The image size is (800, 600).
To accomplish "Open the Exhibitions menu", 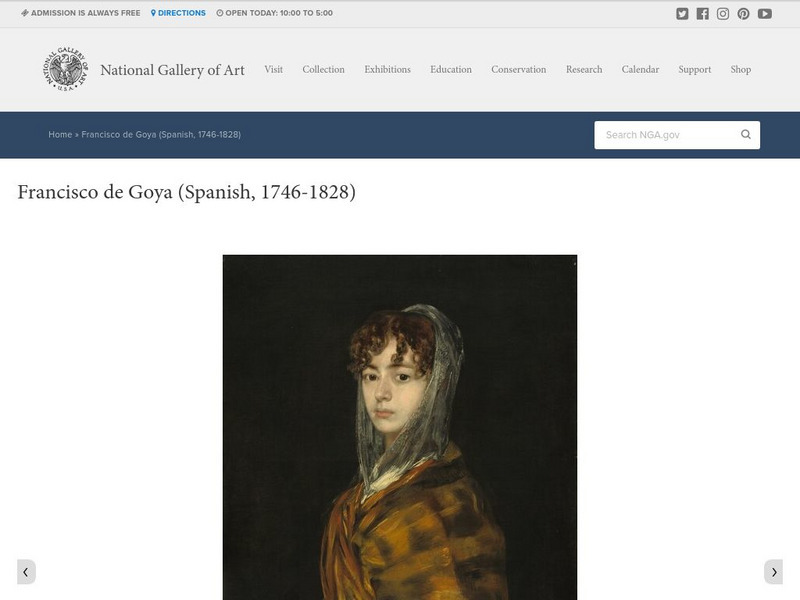I will click(x=387, y=69).
